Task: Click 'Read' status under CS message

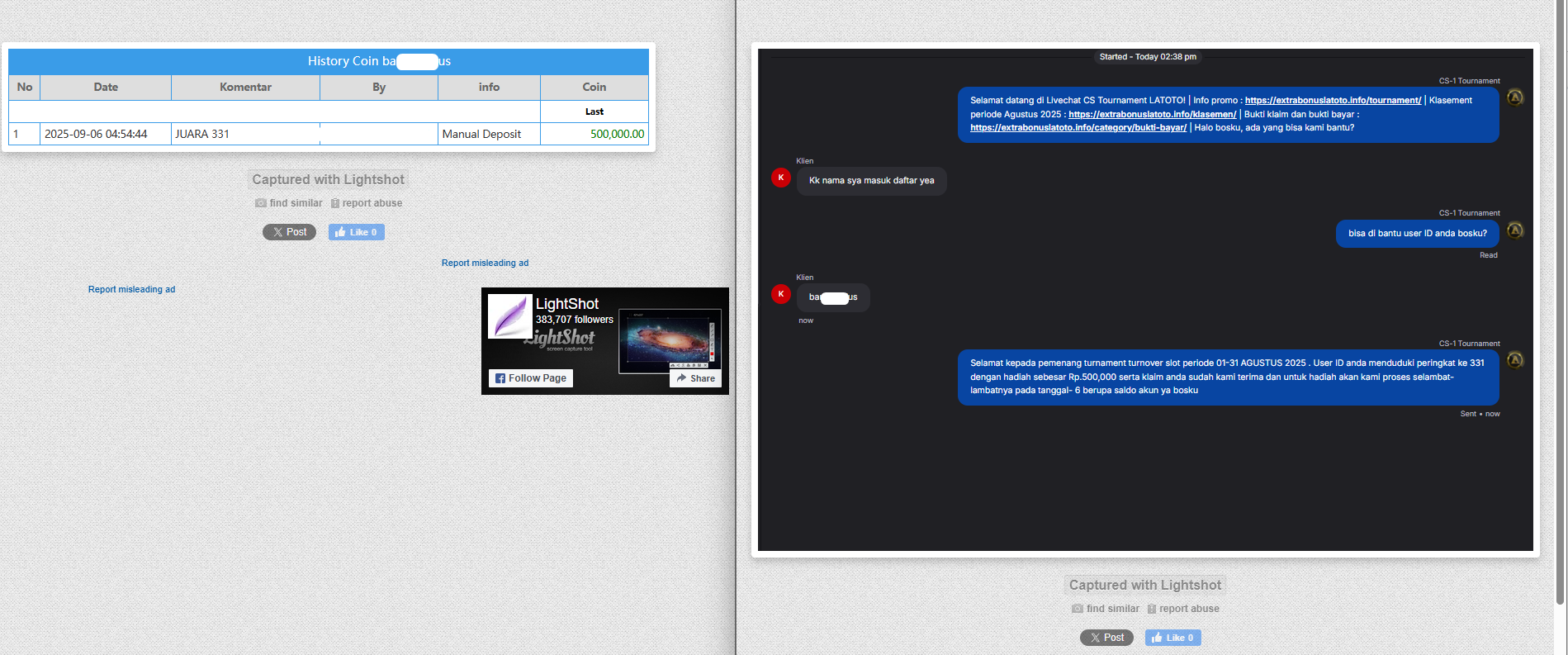Action: [1489, 255]
